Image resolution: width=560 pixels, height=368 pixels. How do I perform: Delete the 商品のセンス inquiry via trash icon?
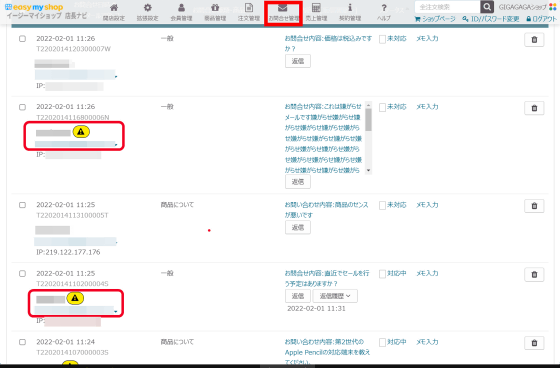pyautogui.click(x=534, y=206)
